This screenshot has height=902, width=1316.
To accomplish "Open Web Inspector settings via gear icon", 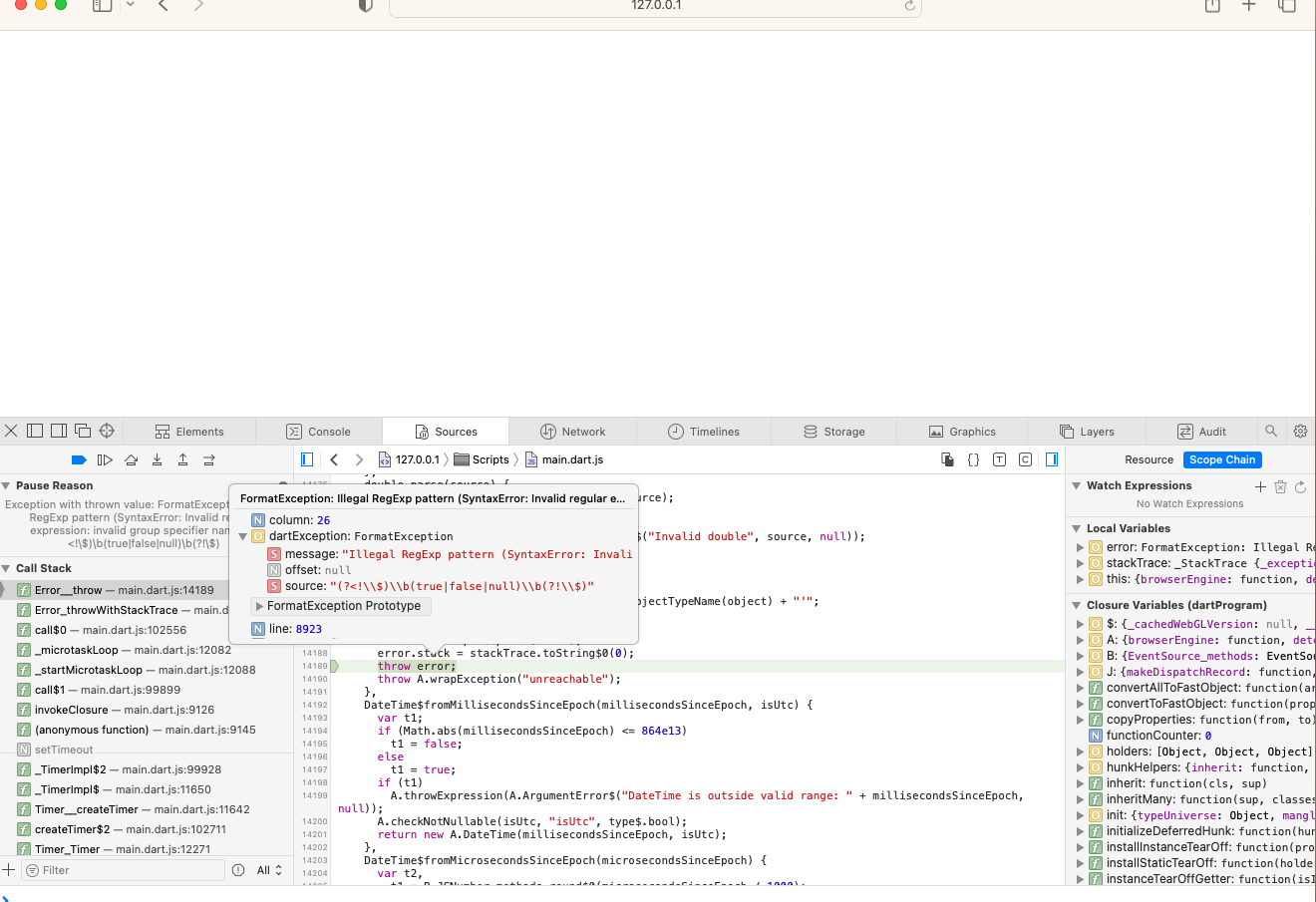I will click(1300, 432).
